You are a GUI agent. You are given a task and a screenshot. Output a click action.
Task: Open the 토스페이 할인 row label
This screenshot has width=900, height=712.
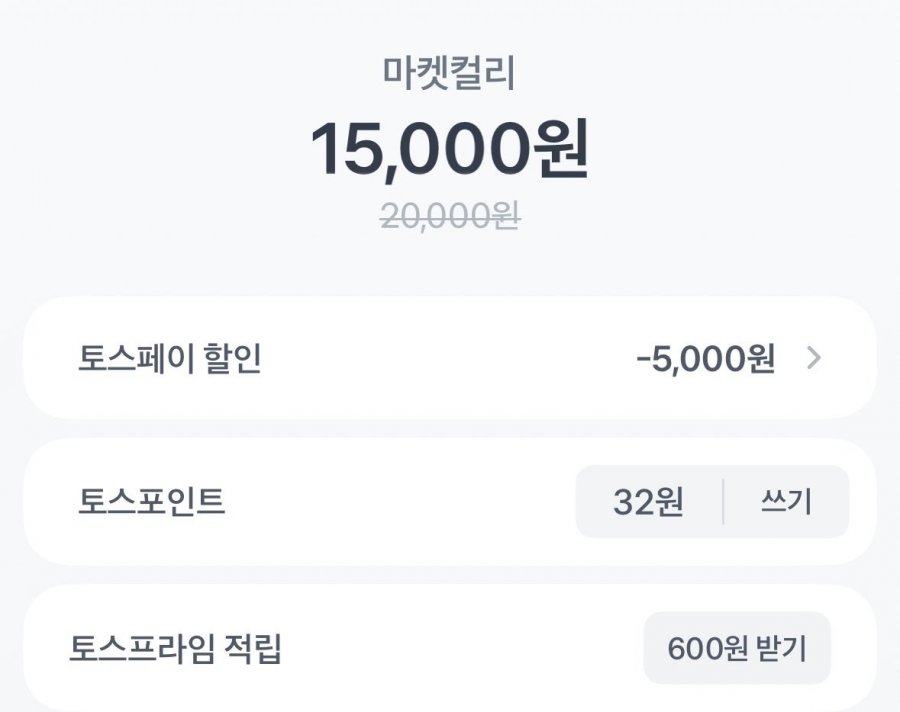(x=169, y=359)
